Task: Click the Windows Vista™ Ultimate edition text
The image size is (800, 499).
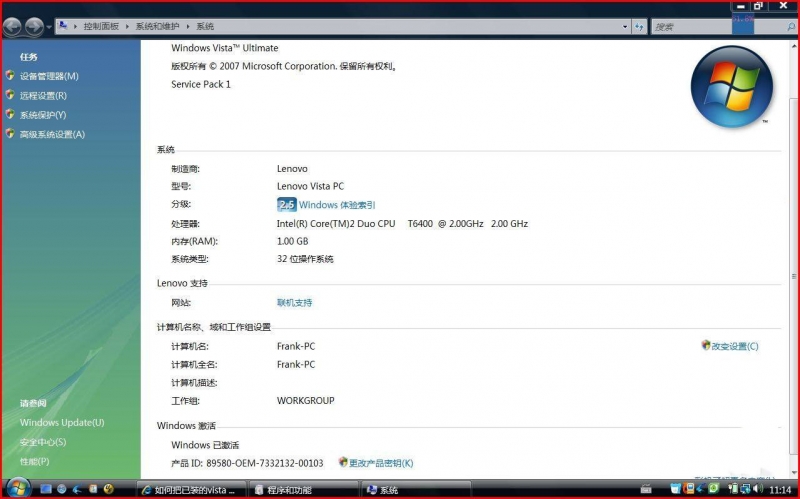Action: click(x=225, y=48)
